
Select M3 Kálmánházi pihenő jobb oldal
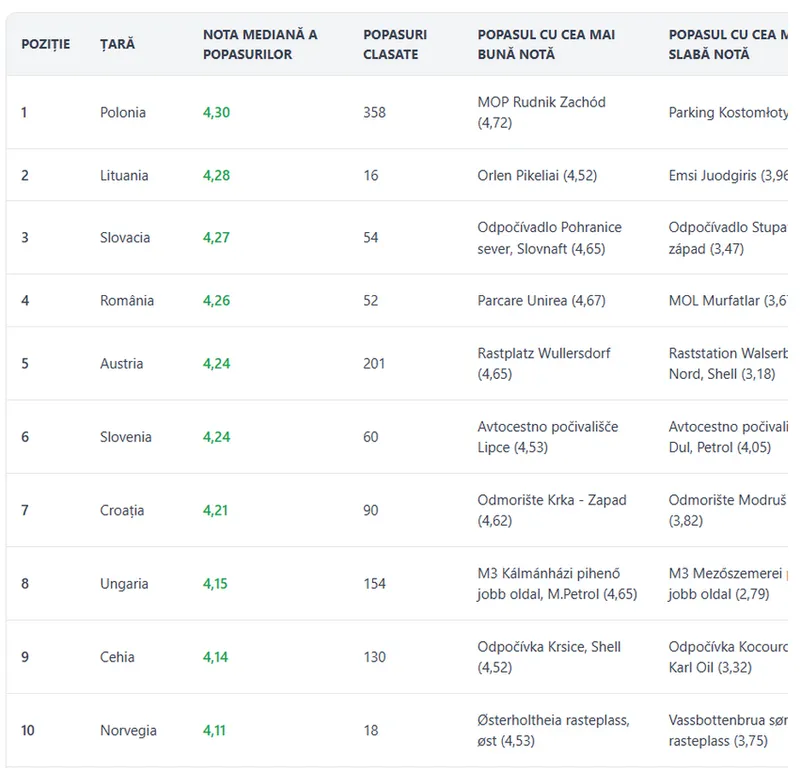(557, 584)
